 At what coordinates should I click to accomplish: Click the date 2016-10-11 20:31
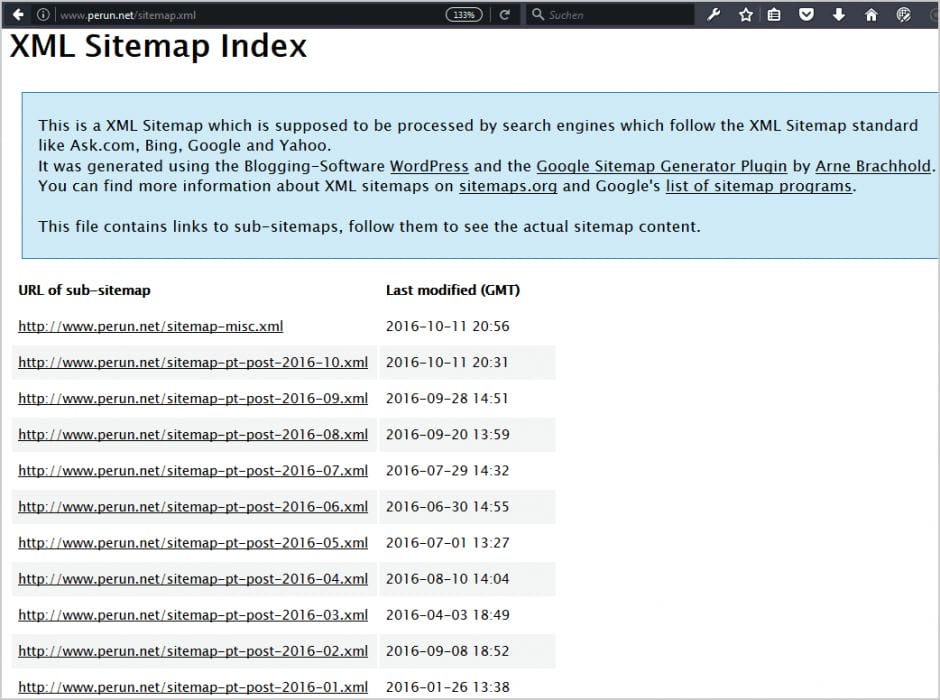coord(447,362)
